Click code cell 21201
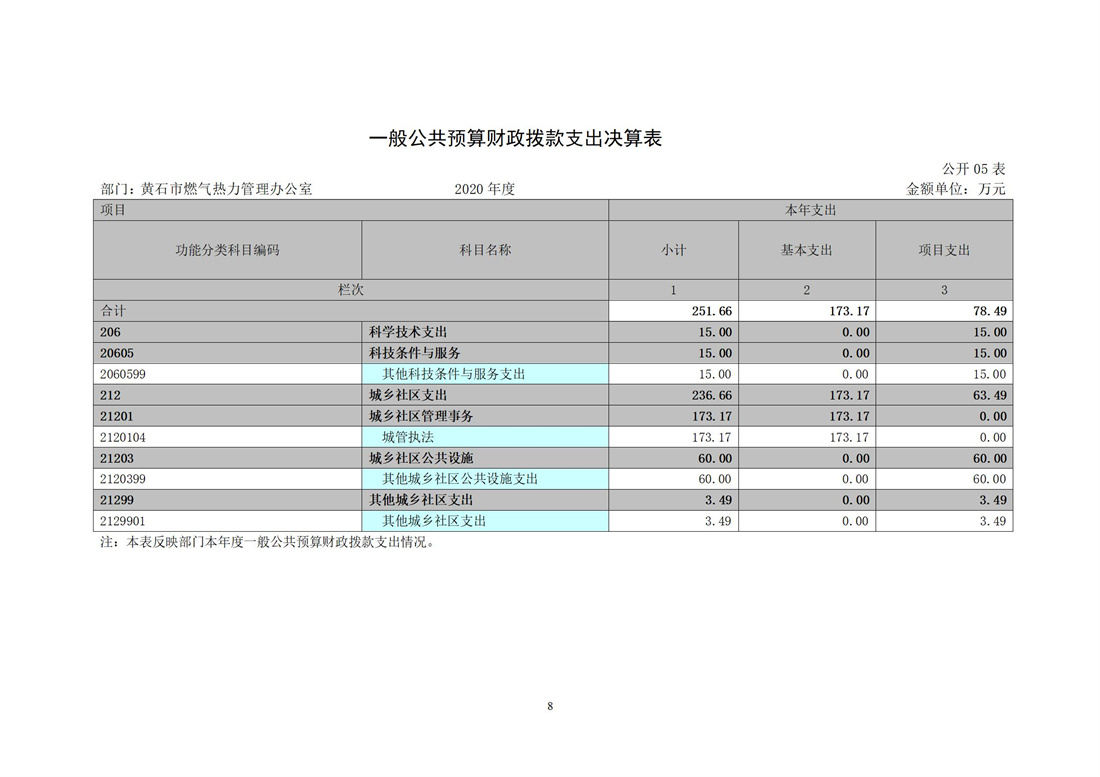 pyautogui.click(x=227, y=417)
